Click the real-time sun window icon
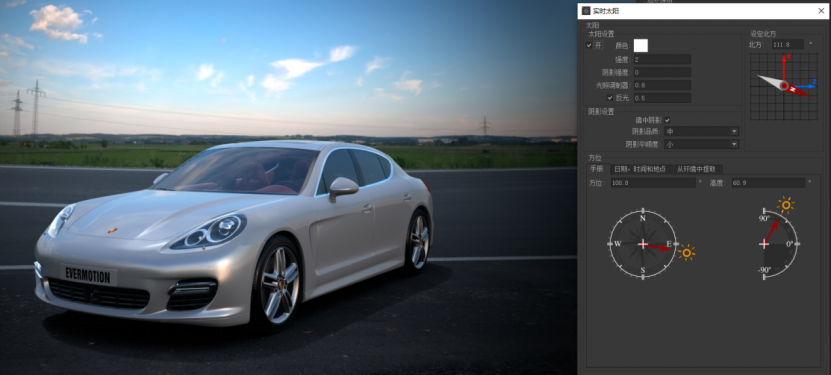This screenshot has width=831, height=375. 586,11
